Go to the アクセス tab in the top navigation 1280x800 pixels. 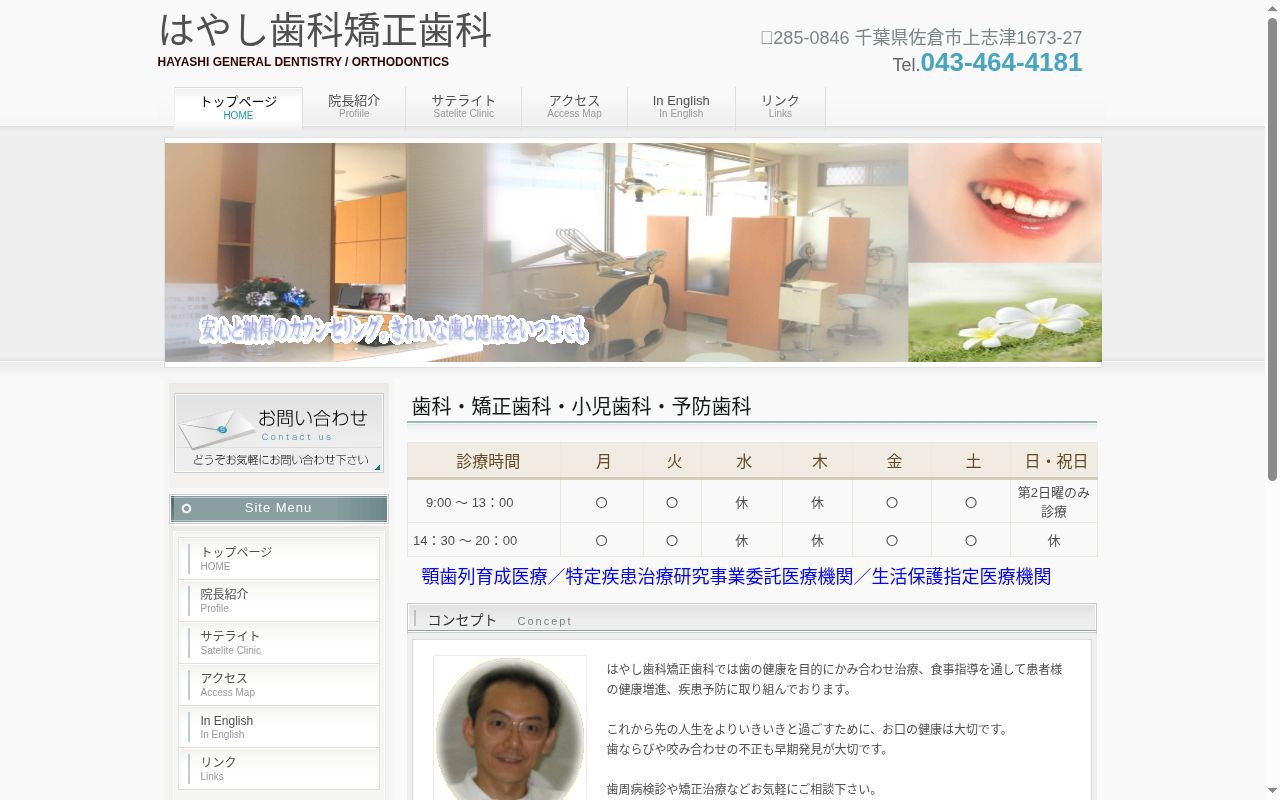[x=574, y=107]
